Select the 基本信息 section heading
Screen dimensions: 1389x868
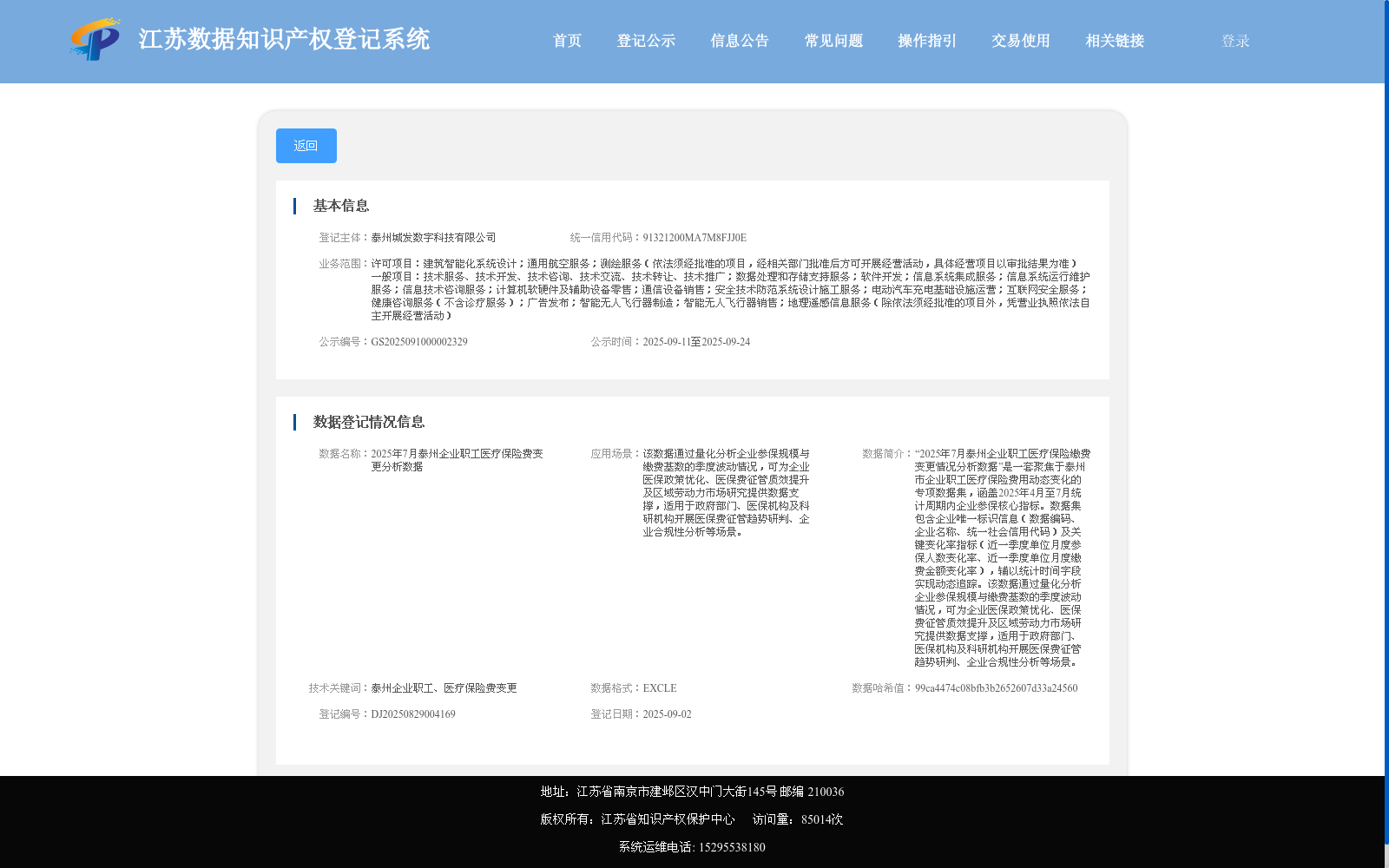pyautogui.click(x=341, y=206)
